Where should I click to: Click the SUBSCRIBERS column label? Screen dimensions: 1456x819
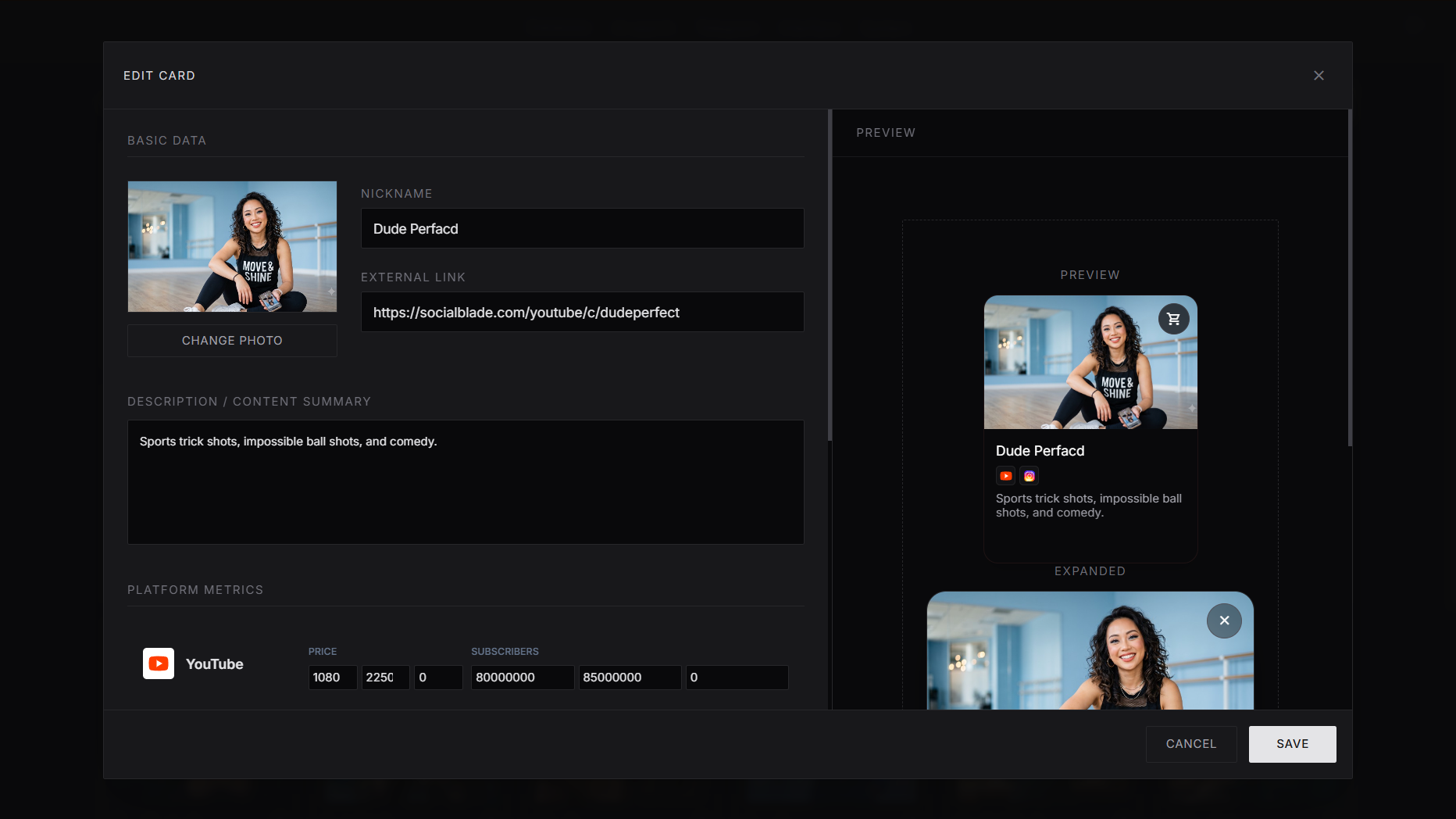(505, 652)
